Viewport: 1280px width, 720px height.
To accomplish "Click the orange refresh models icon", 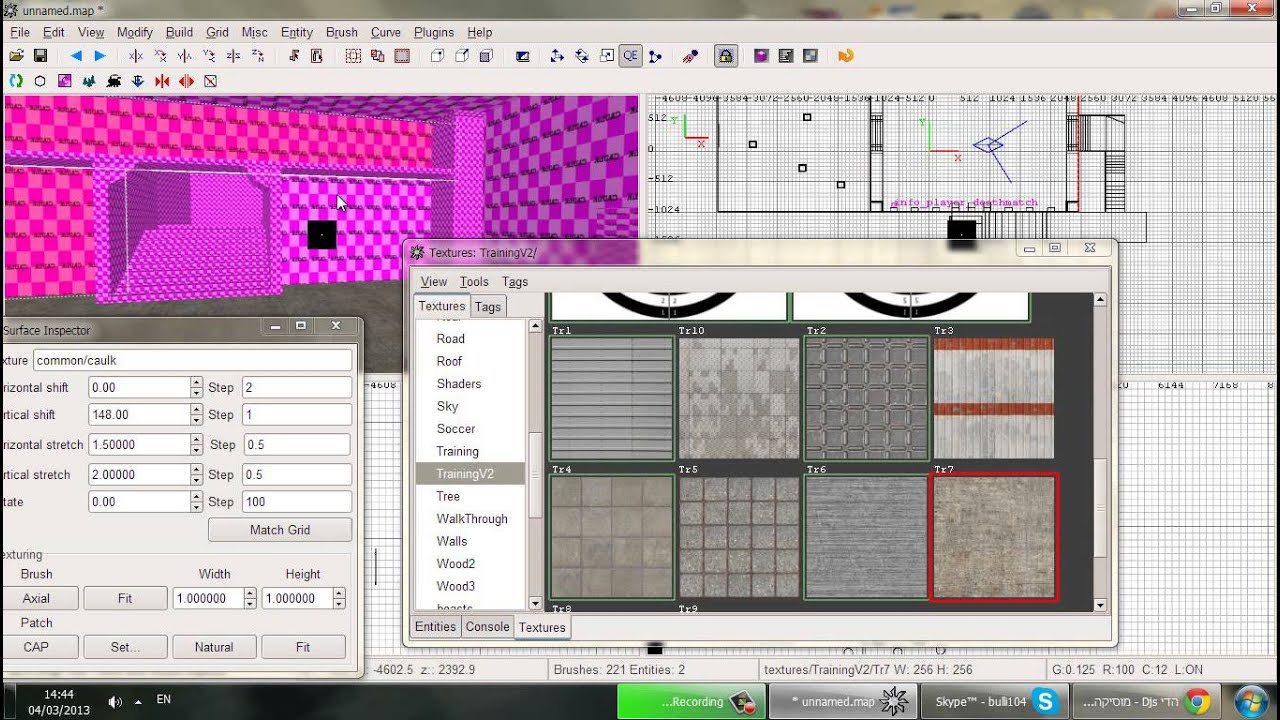I will (846, 56).
